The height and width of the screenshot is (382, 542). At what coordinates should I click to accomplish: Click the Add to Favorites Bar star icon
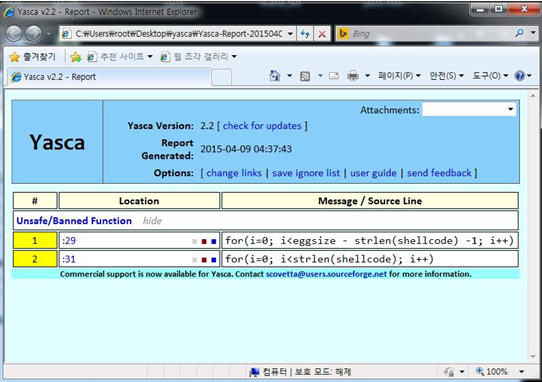tap(76, 57)
